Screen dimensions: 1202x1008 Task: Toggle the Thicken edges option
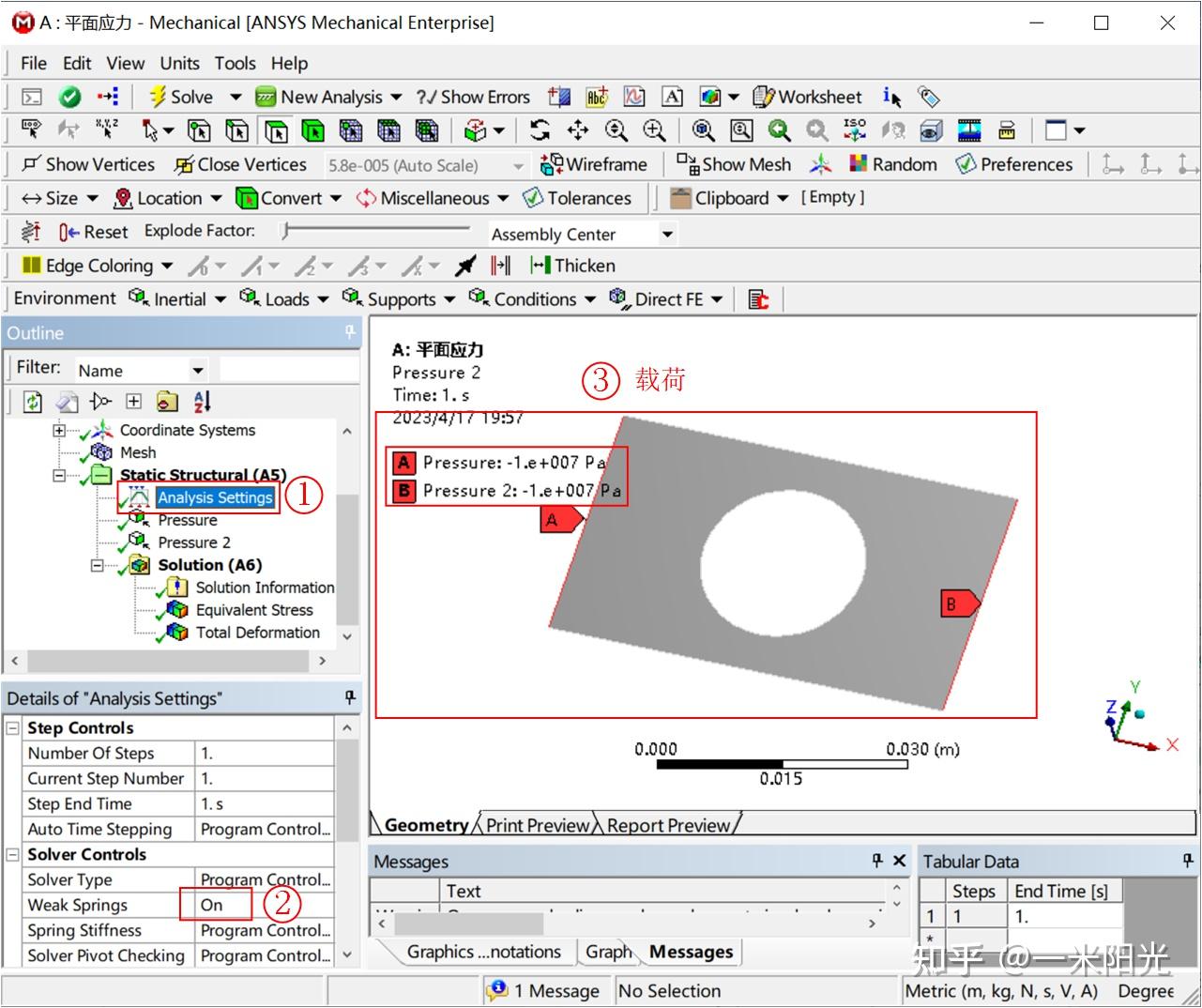click(572, 266)
